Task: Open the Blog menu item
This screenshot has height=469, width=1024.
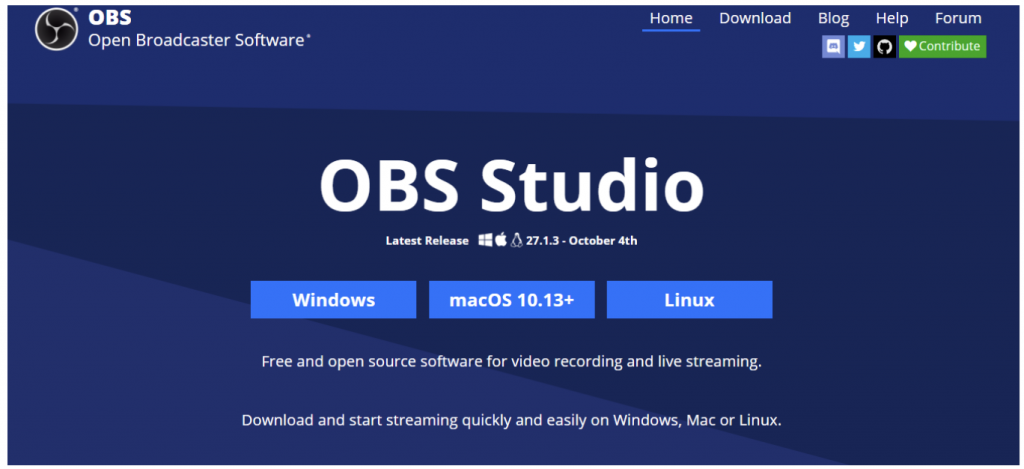Action: click(x=833, y=18)
